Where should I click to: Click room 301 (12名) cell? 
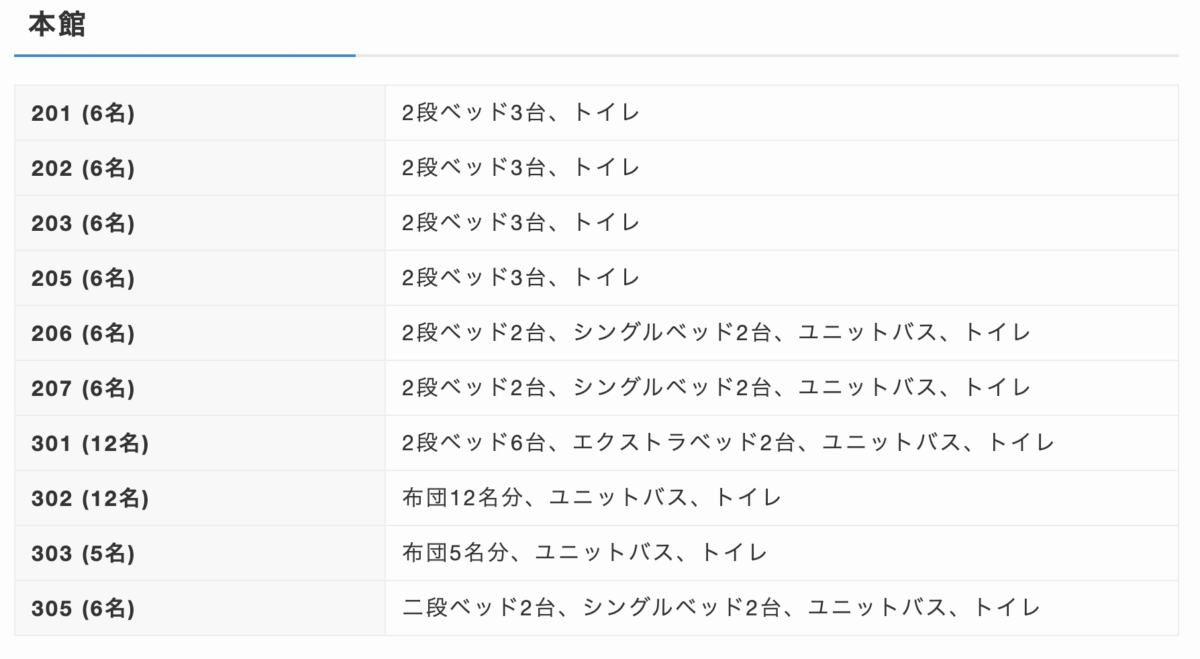[90, 444]
